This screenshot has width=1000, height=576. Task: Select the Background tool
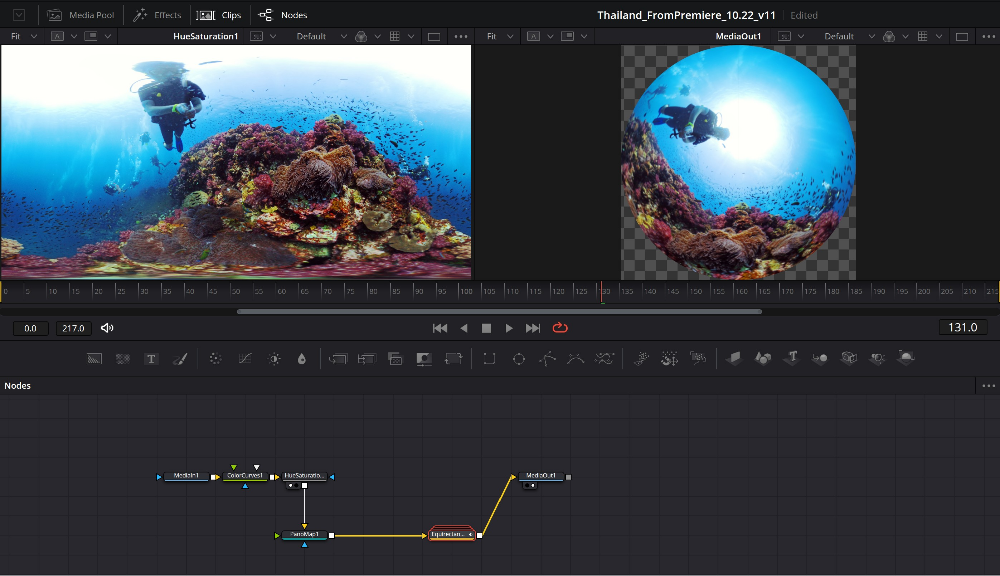(94, 358)
